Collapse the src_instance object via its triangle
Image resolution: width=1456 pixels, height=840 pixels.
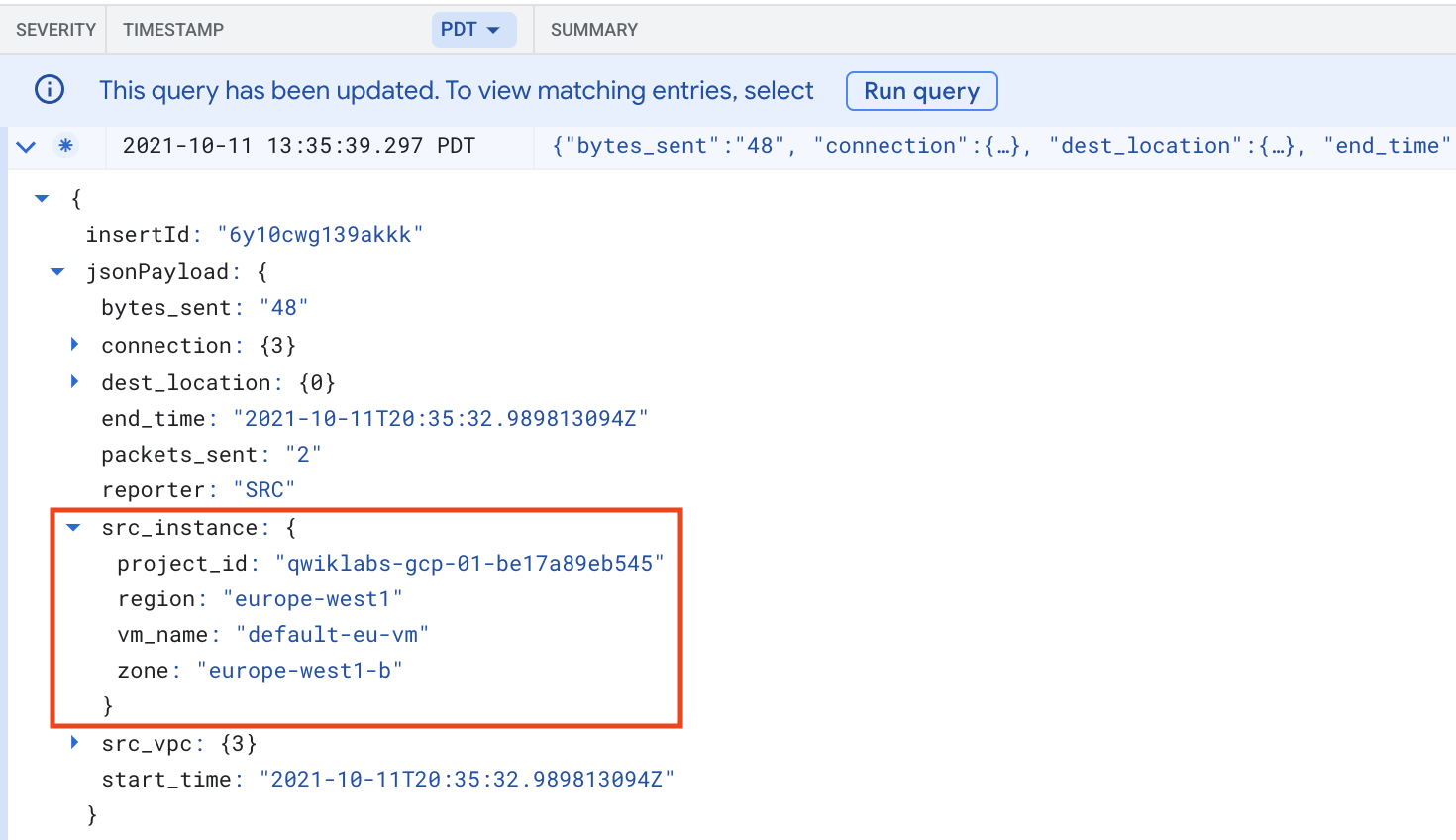(72, 527)
